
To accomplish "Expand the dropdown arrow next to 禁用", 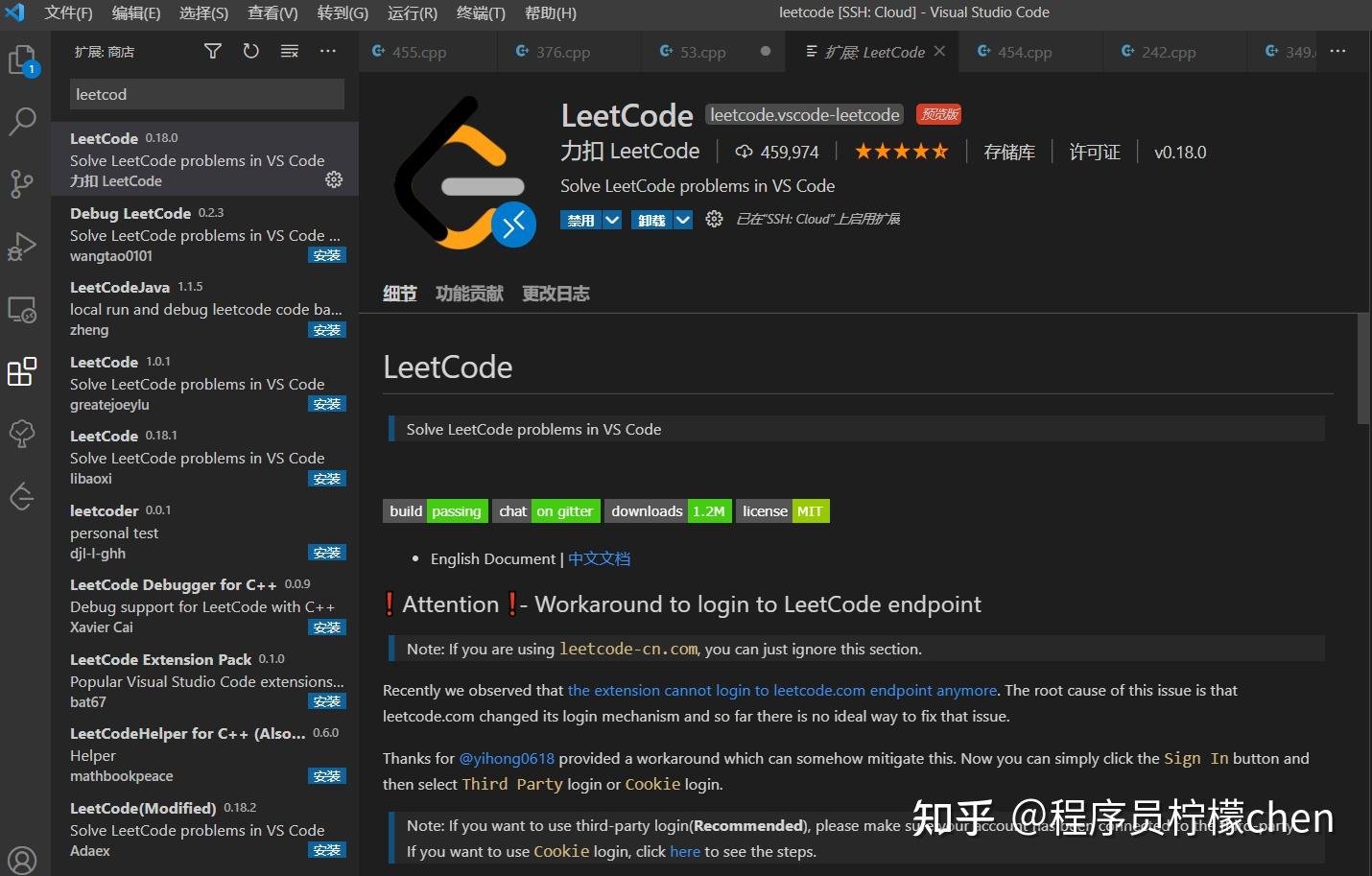I will [611, 219].
